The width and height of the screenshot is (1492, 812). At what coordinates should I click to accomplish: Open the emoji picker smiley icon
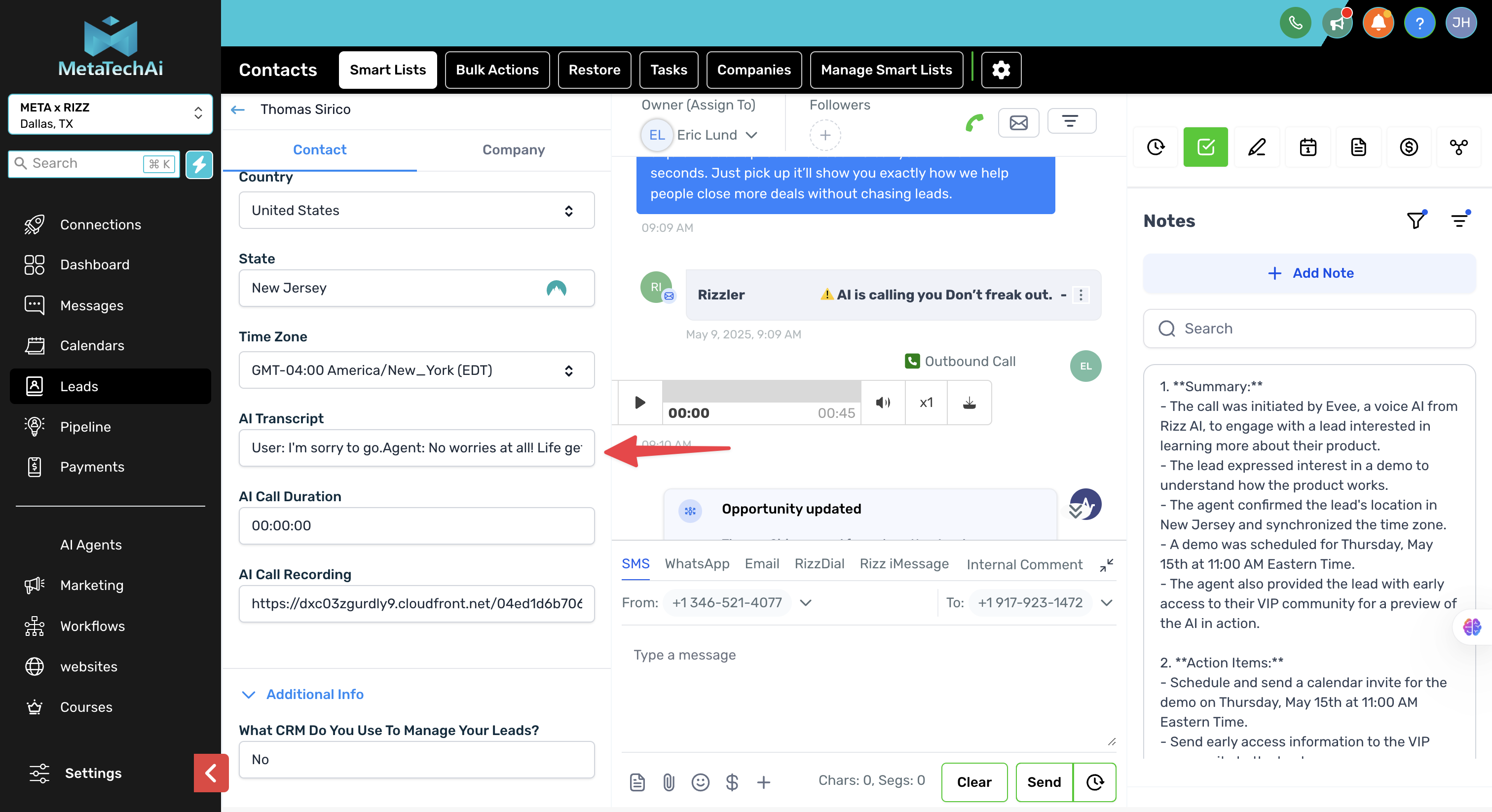click(700, 782)
